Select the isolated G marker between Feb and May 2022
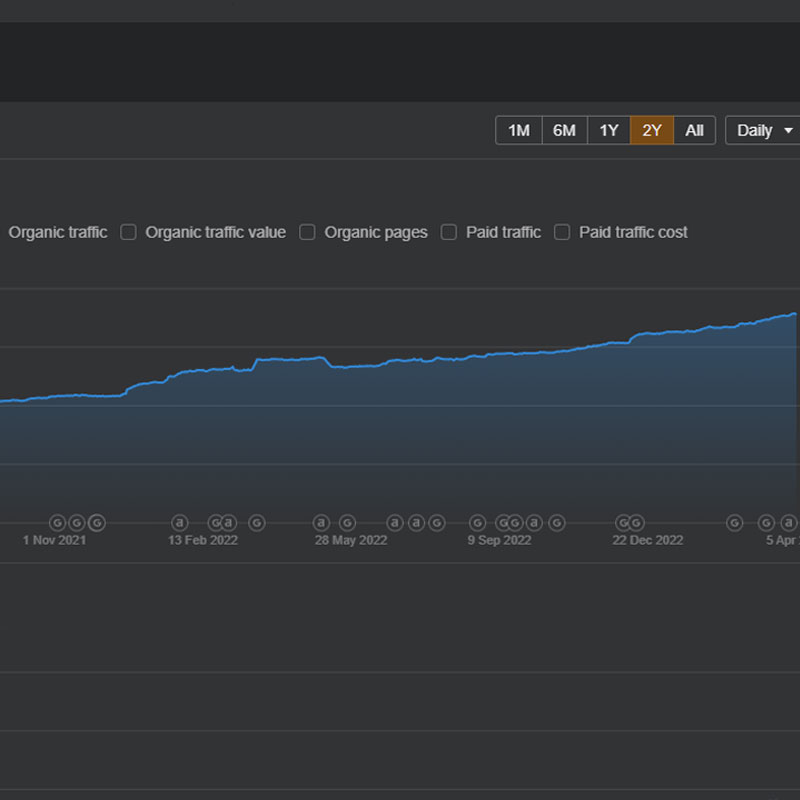The height and width of the screenshot is (800, 800). 257,522
